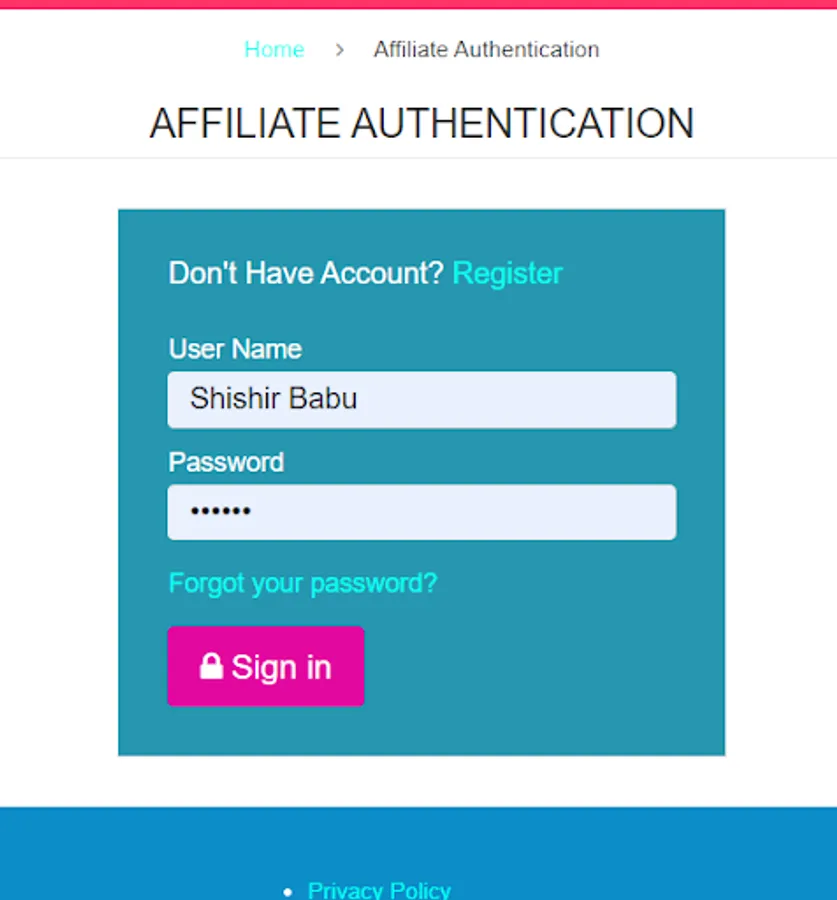The height and width of the screenshot is (900, 837).
Task: Click the lock icon on Sign in button
Action: tap(211, 666)
